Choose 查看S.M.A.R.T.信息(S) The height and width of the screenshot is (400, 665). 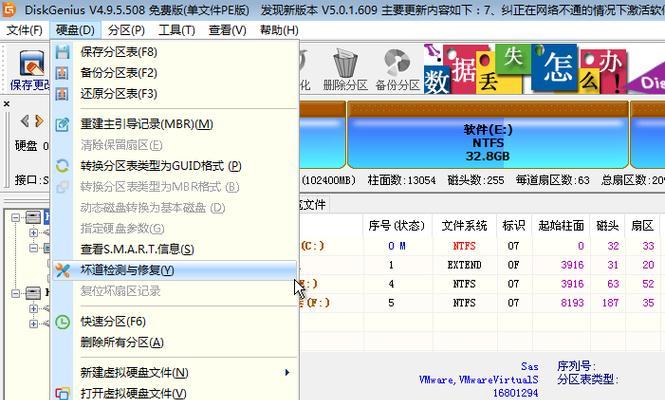[175, 249]
